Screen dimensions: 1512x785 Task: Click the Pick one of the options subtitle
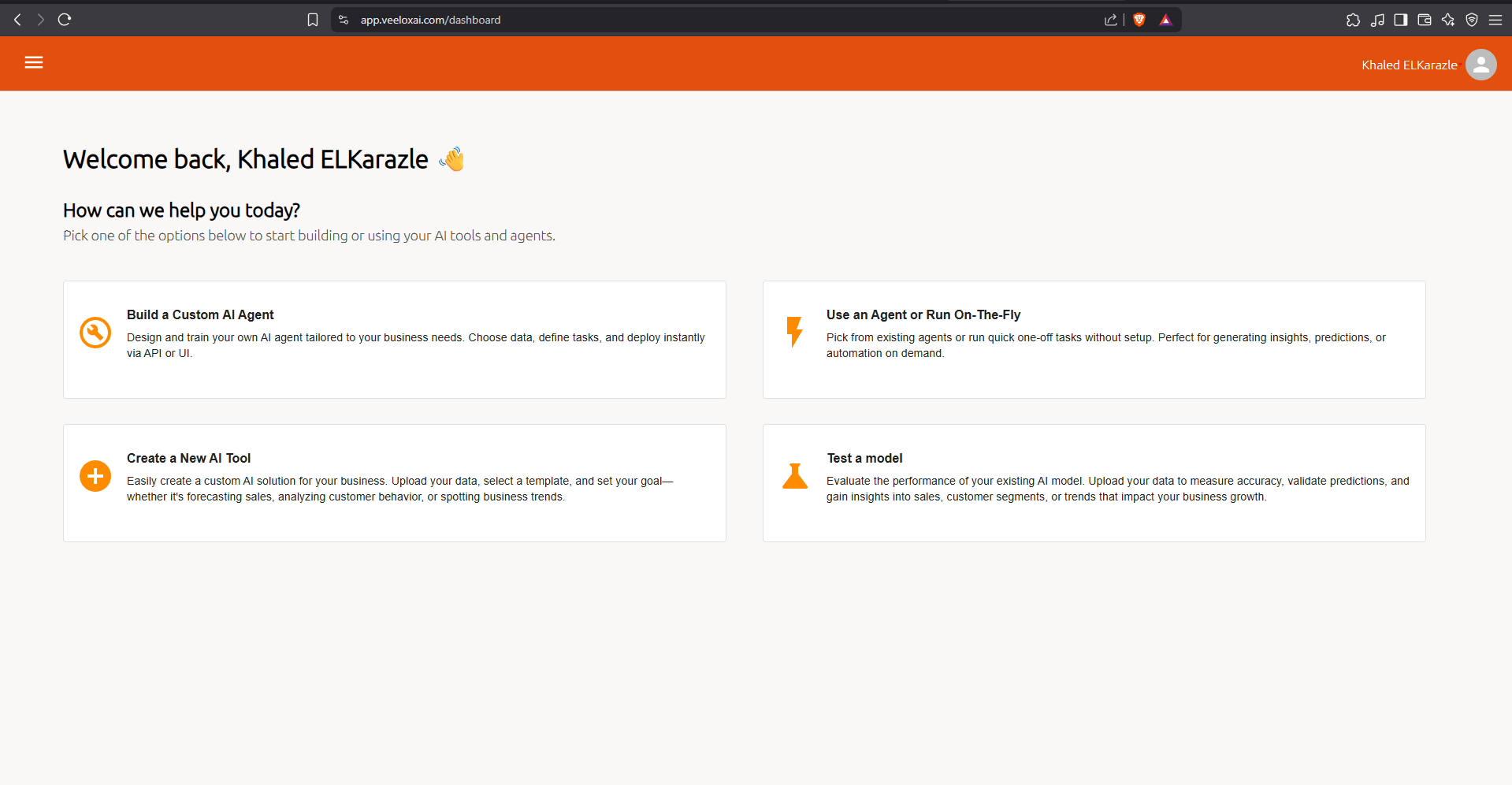tap(309, 236)
